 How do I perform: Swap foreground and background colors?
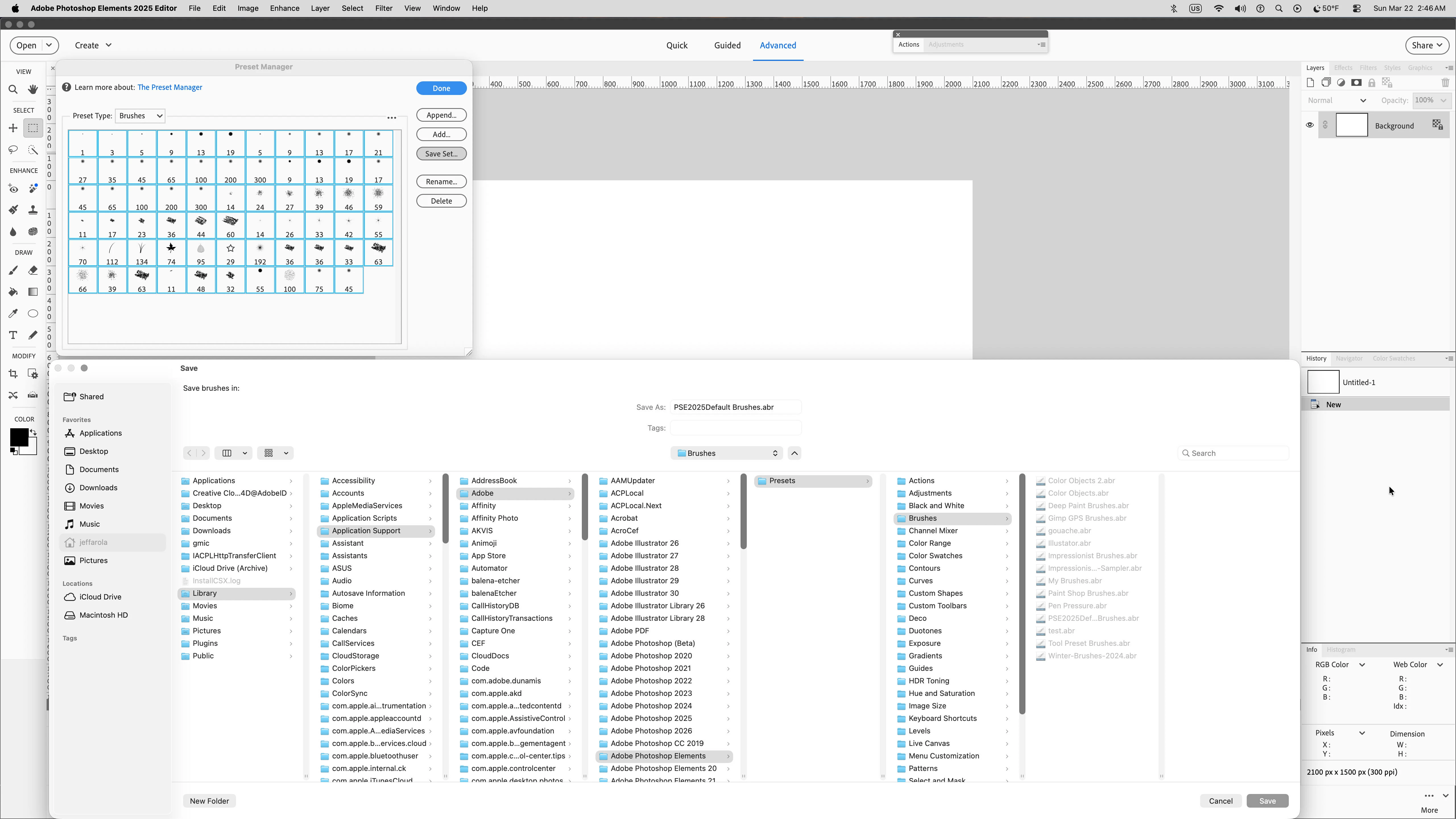coord(33,432)
